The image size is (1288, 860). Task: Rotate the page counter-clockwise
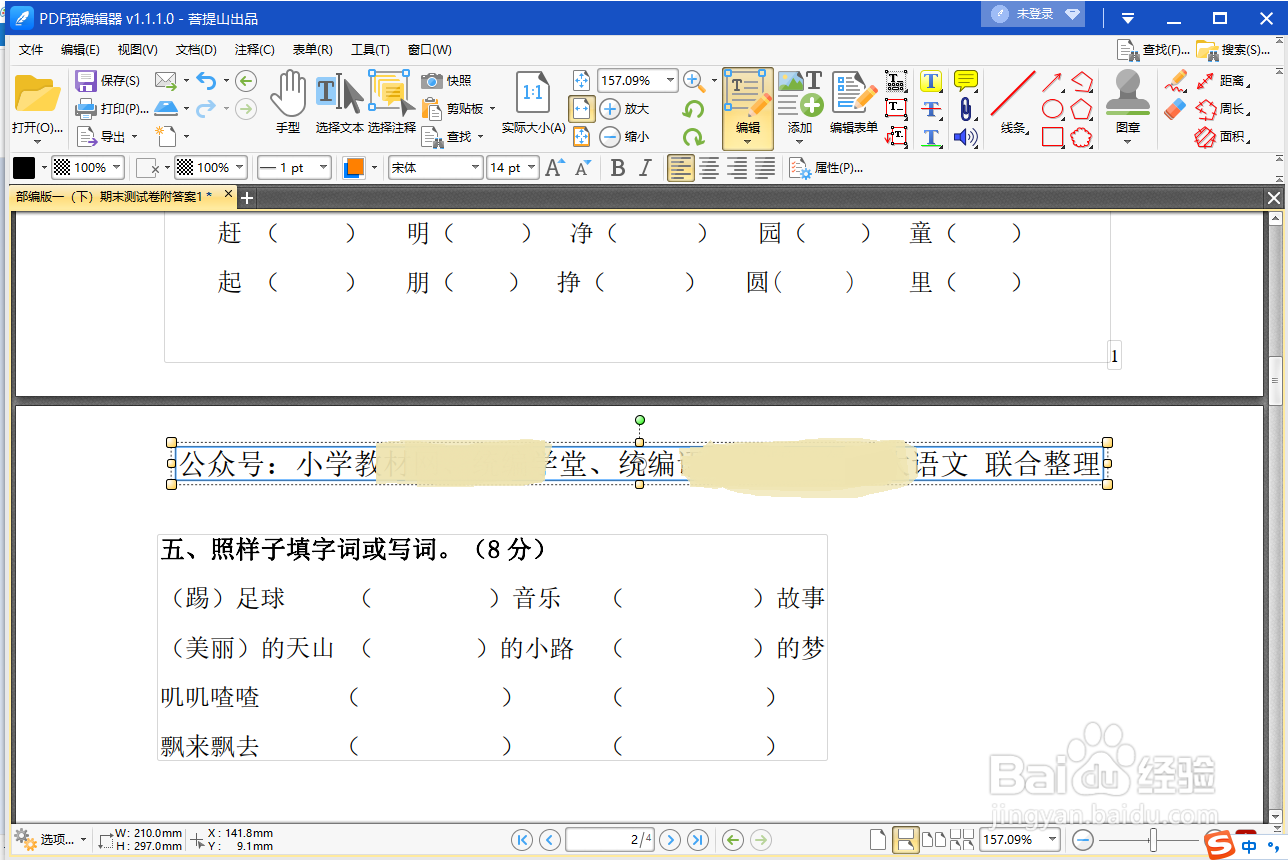click(x=693, y=109)
